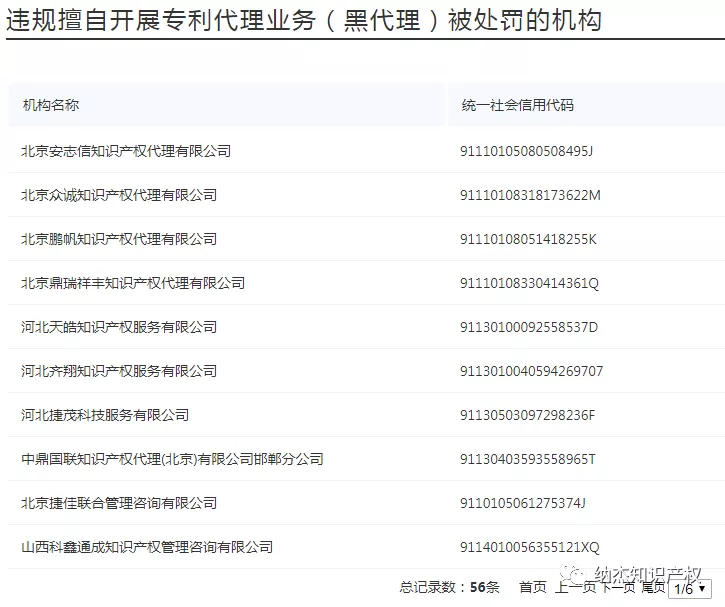The image size is (725, 607).
Task: Go to 首页 first page link
Action: 533,587
